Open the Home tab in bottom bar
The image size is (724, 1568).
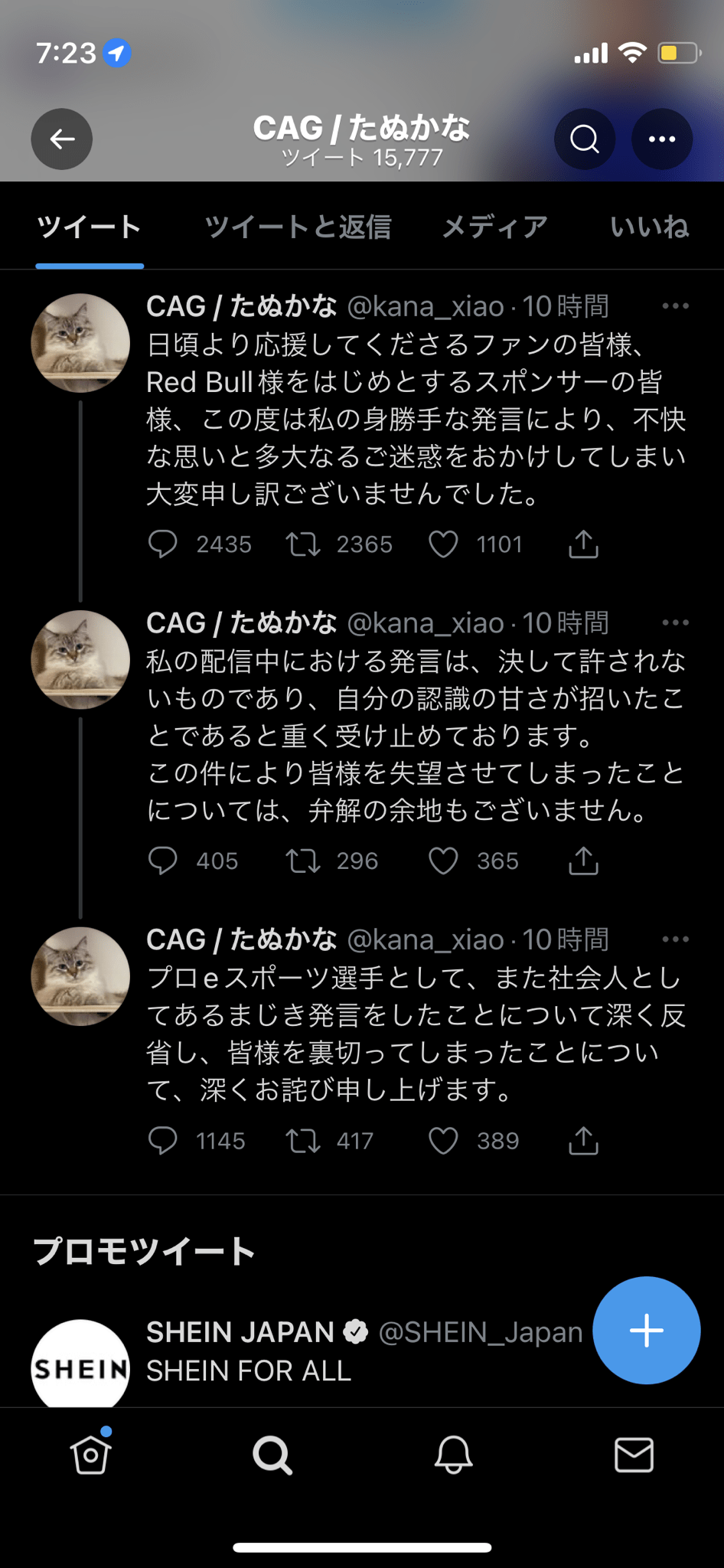pos(91,1455)
